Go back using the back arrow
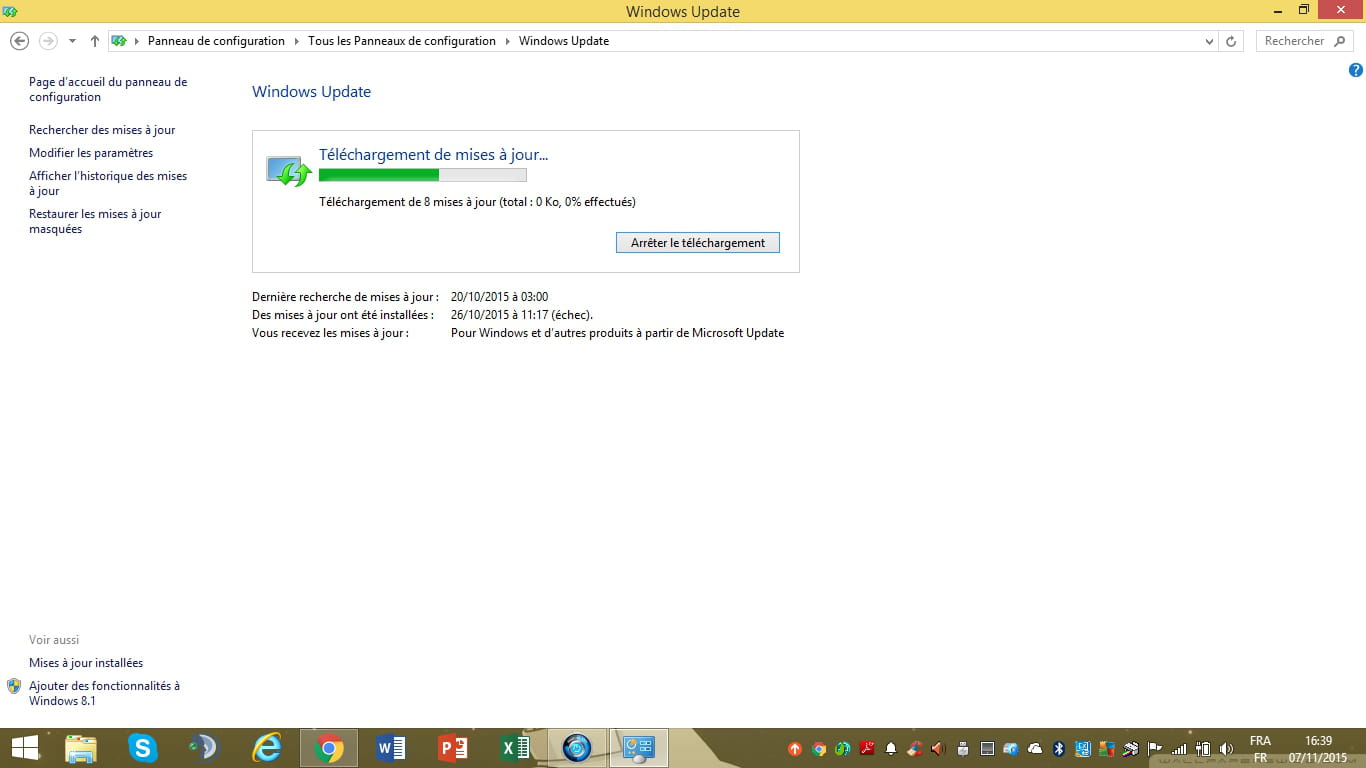The image size is (1366, 768). (19, 41)
